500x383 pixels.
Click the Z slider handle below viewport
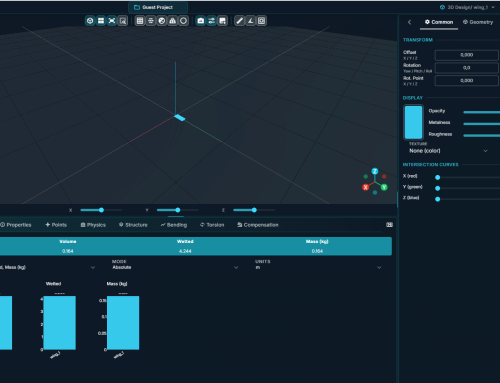[x=254, y=210]
